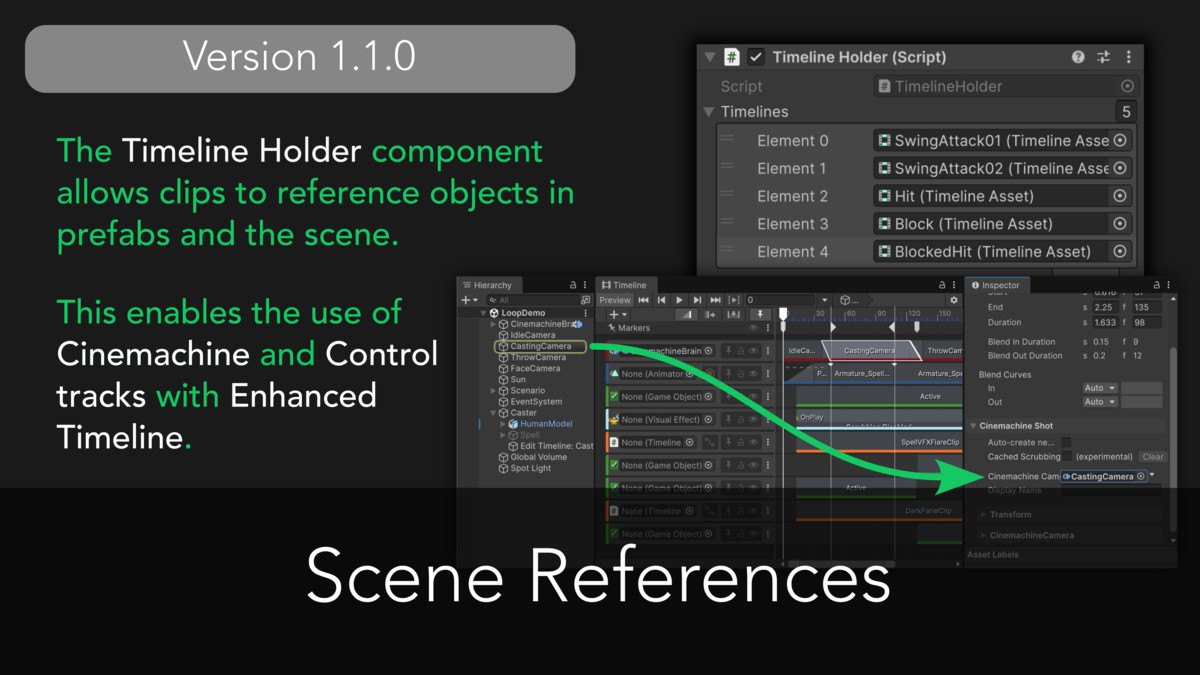Click the Timeline Preview button

pyautogui.click(x=615, y=300)
